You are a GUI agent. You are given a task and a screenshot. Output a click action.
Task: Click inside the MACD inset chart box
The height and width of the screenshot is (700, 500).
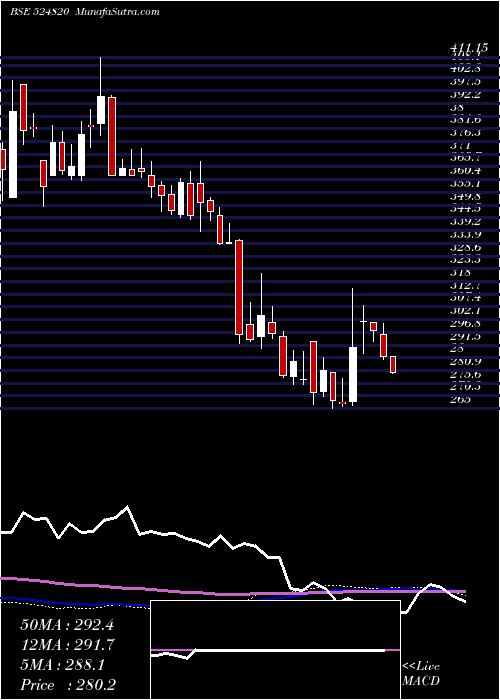coord(275,650)
